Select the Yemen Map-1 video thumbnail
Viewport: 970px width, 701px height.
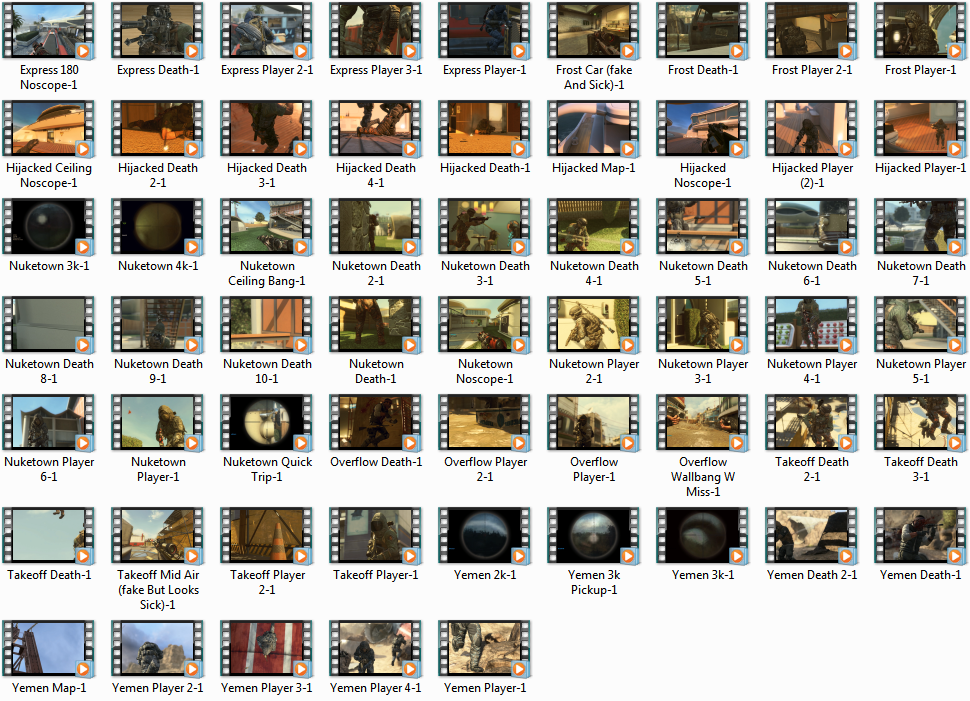(x=49, y=648)
